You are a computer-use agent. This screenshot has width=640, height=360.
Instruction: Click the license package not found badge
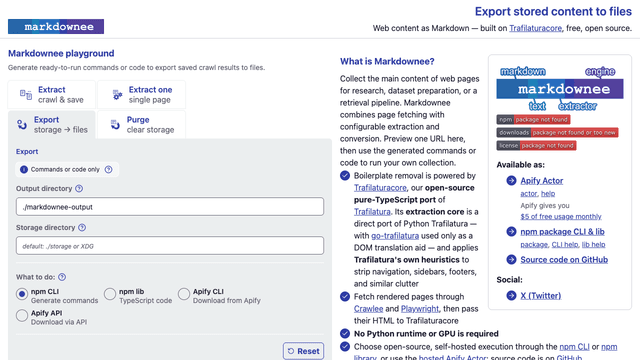point(536,146)
